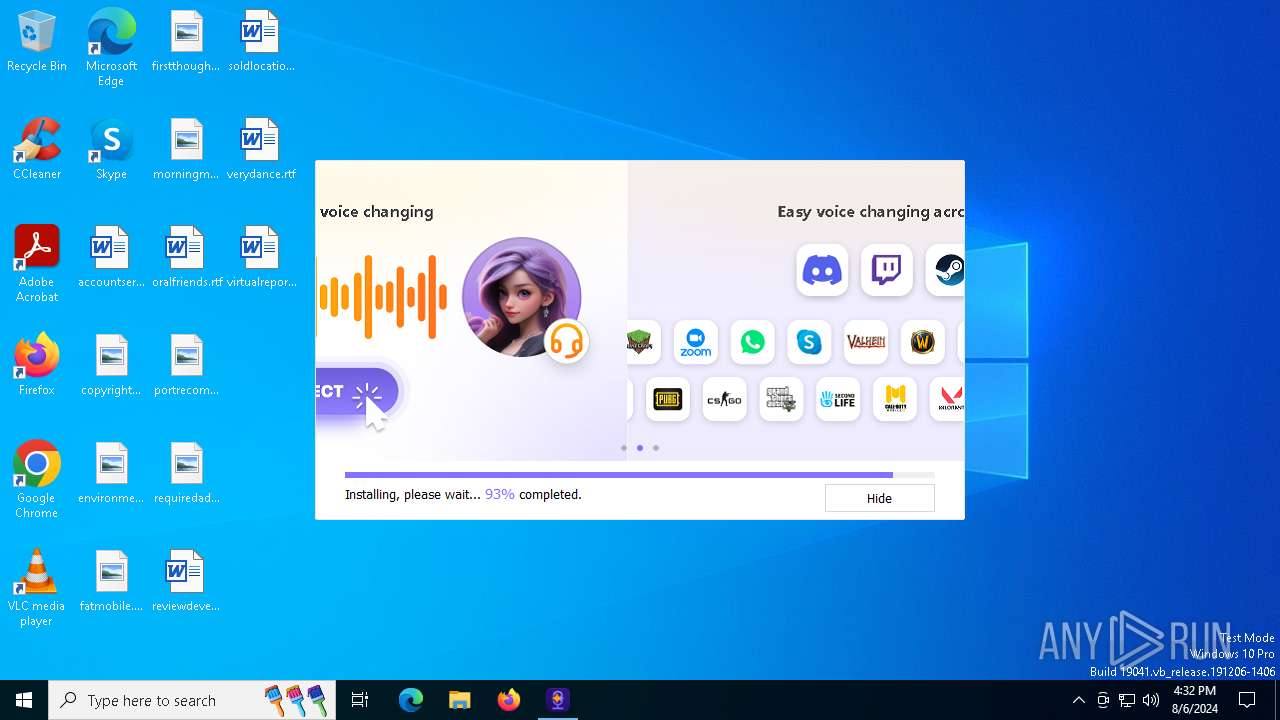The width and height of the screenshot is (1280, 720).
Task: Click the orange sound waveform graphic
Action: 383,297
